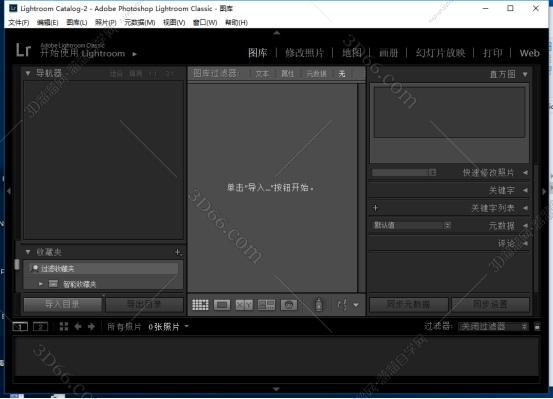Click the 同步元数据 button

(x=408, y=305)
